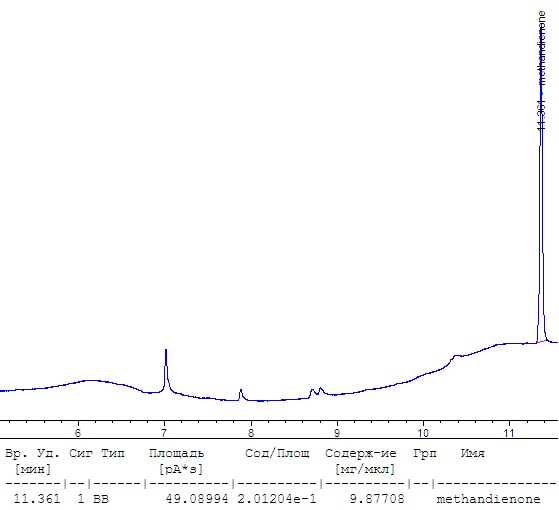Screen dimensions: 559x510
Task: Click the 9 tick label on time axis
Action: tap(337, 433)
